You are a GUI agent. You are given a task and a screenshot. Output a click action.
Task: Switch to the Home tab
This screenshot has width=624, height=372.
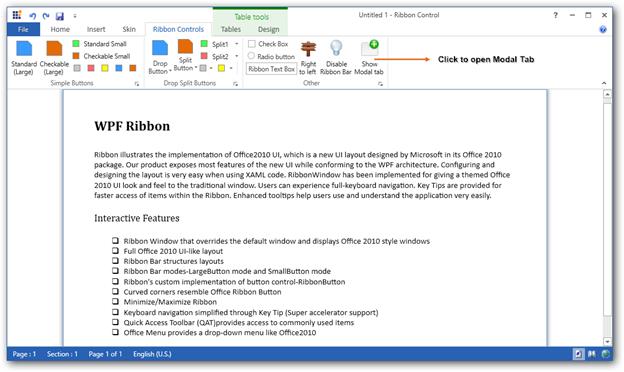tap(60, 29)
